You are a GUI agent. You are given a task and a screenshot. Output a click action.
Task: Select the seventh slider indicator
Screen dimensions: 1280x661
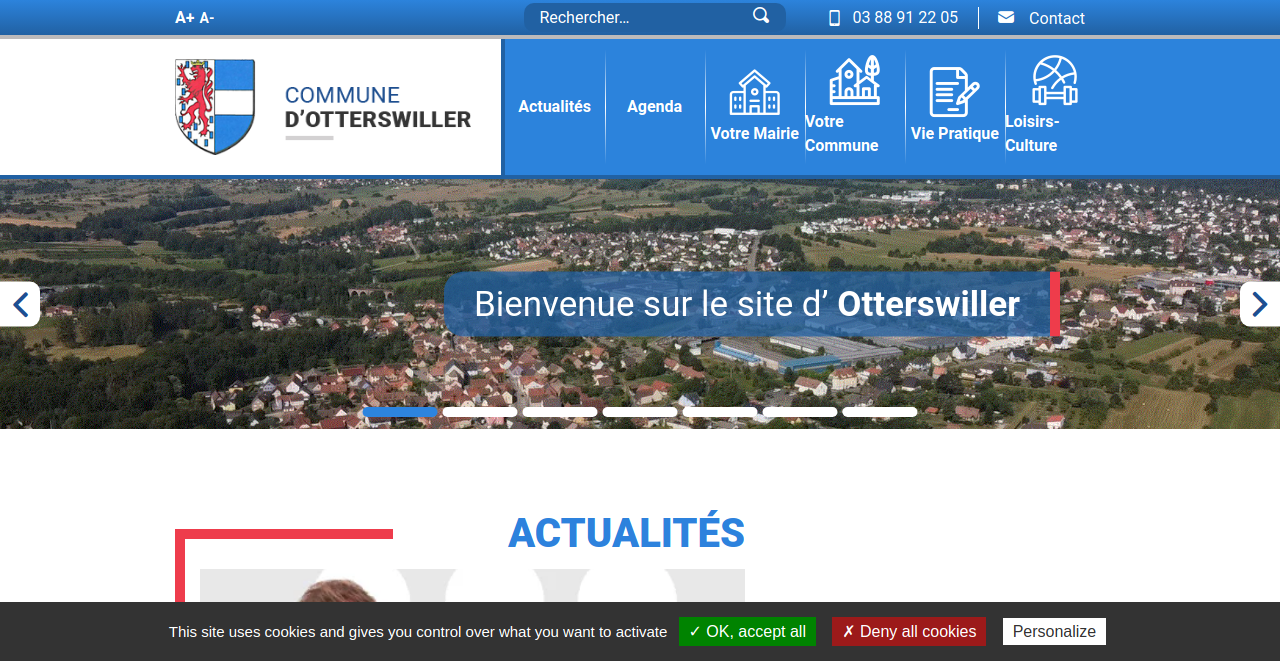coord(880,412)
